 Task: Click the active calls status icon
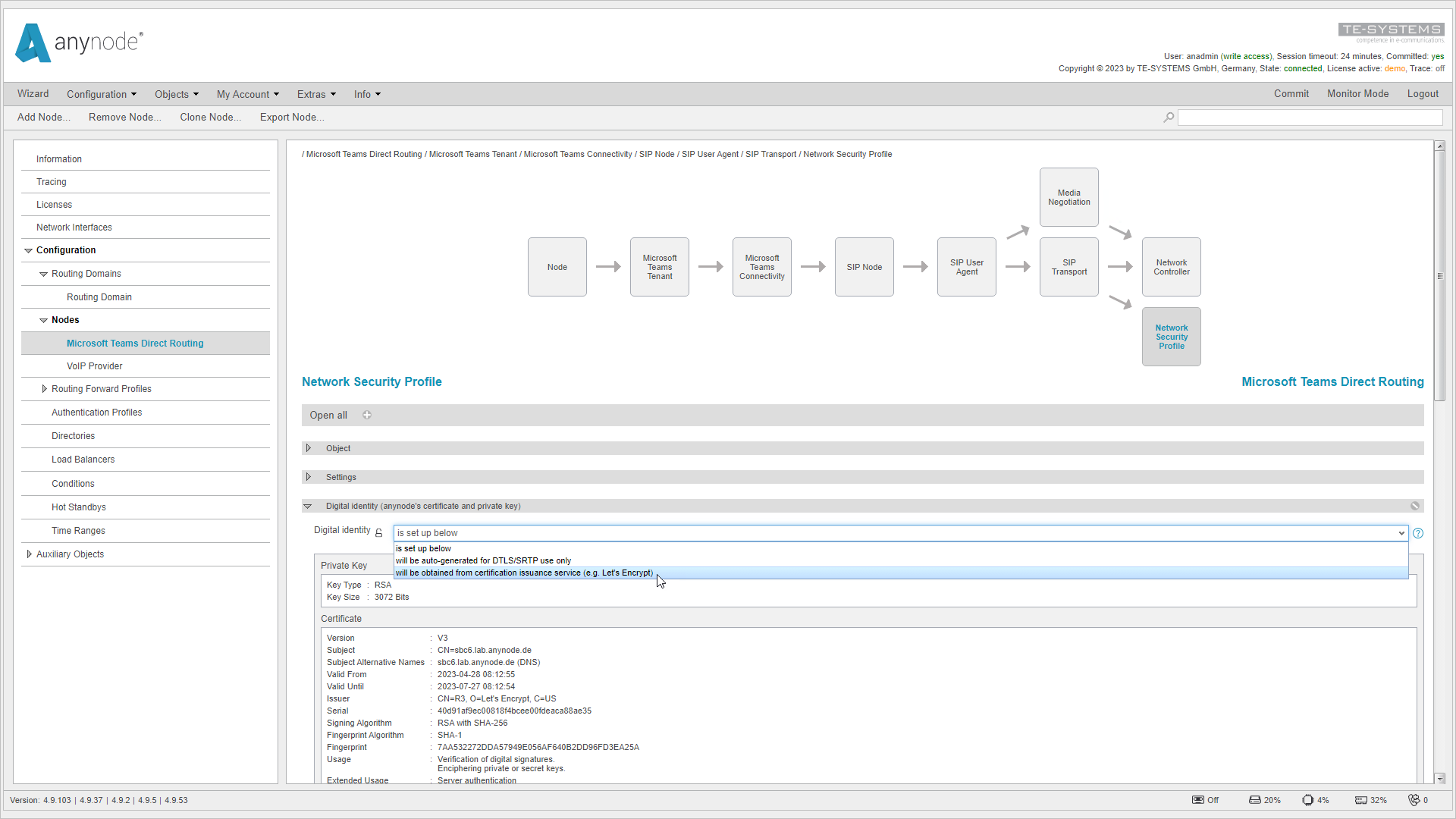click(x=1414, y=800)
